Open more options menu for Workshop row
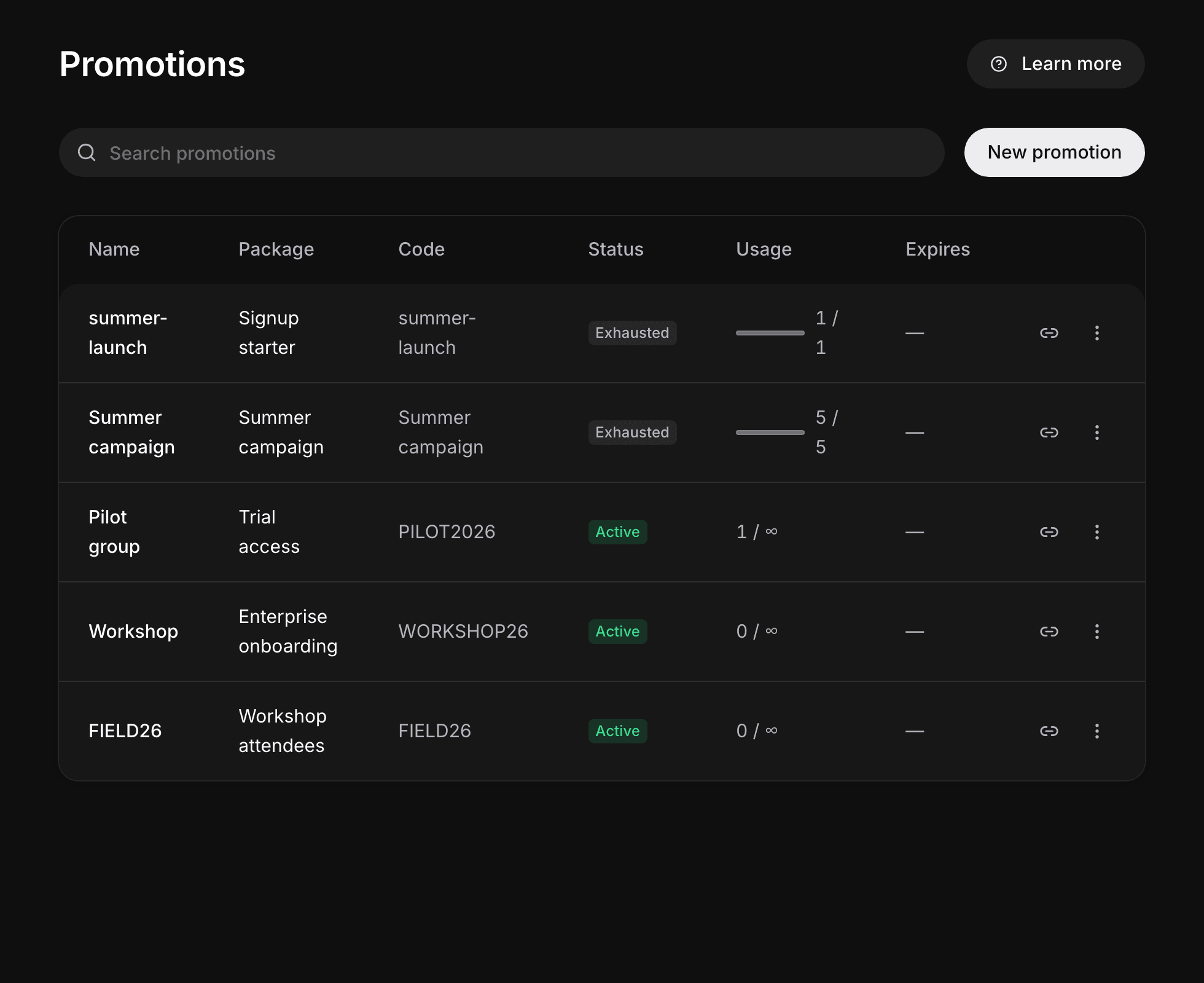This screenshot has width=1204, height=983. (x=1096, y=632)
